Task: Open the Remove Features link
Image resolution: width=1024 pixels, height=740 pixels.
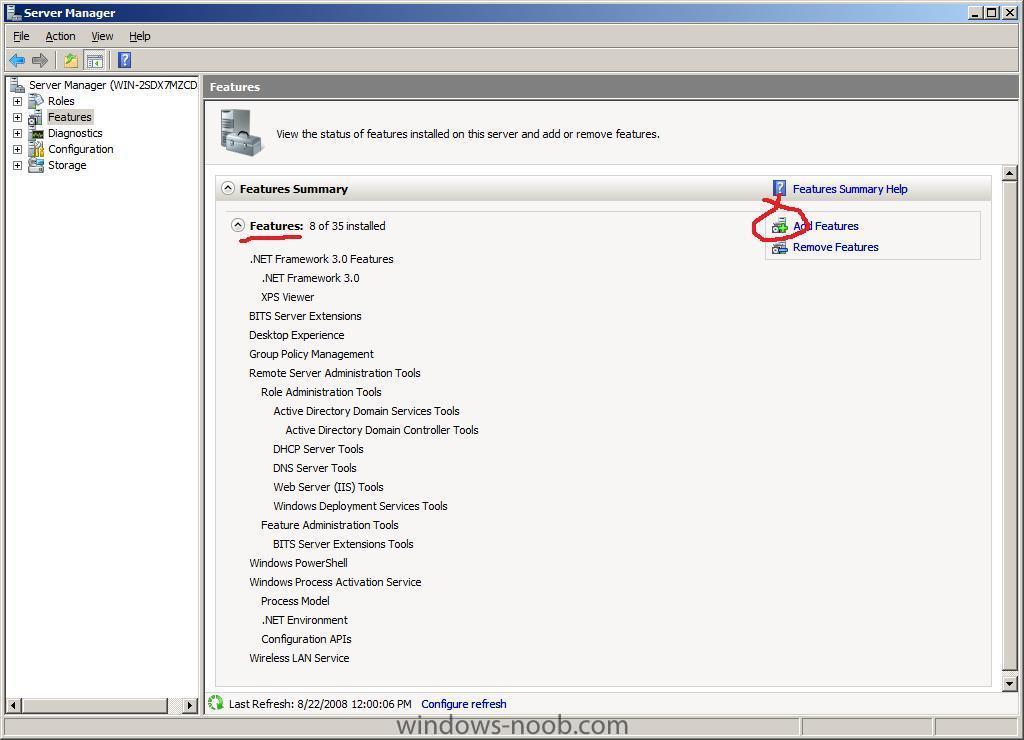Action: click(x=835, y=247)
